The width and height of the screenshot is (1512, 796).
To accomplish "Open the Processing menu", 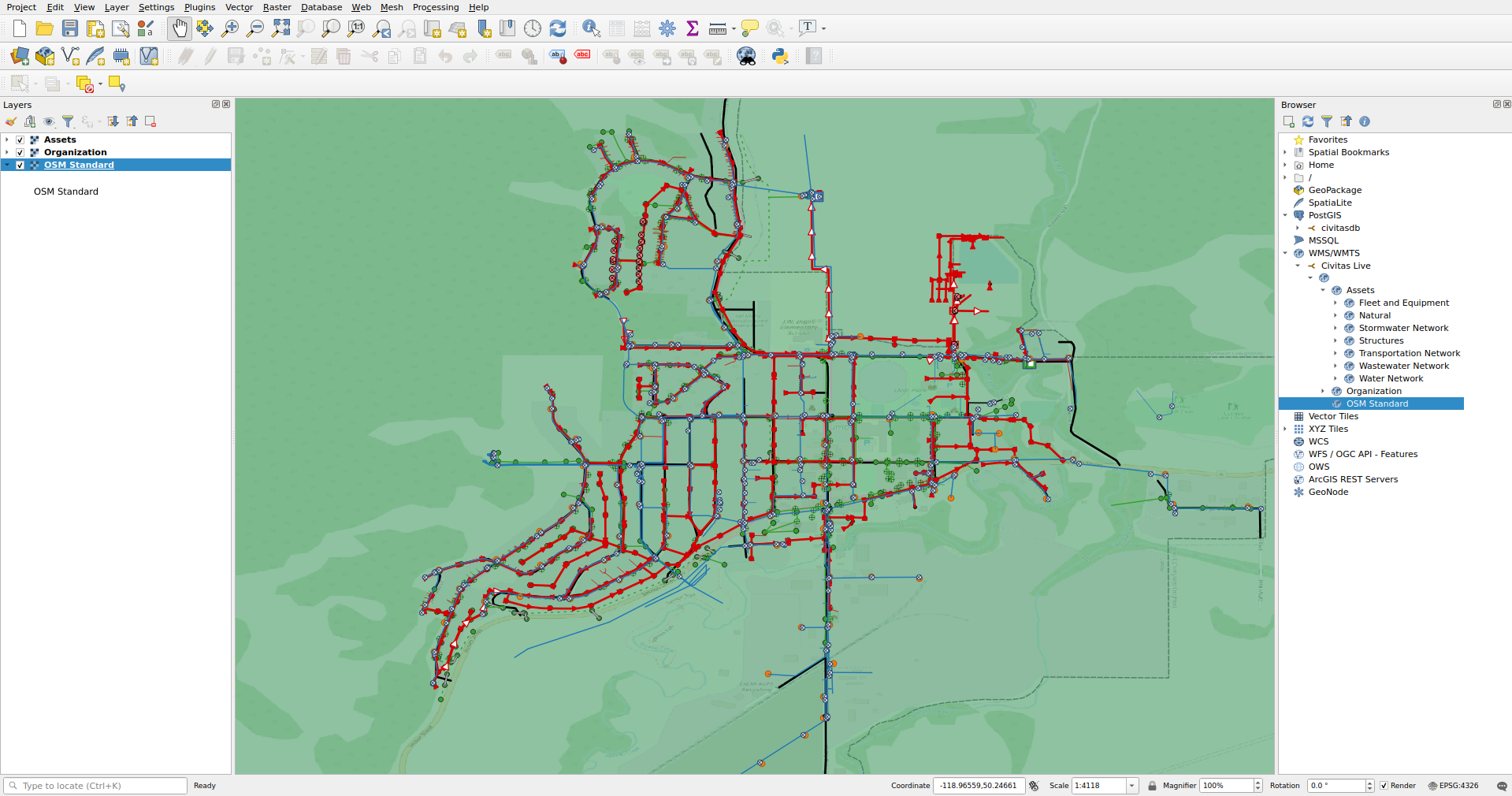I will point(435,7).
